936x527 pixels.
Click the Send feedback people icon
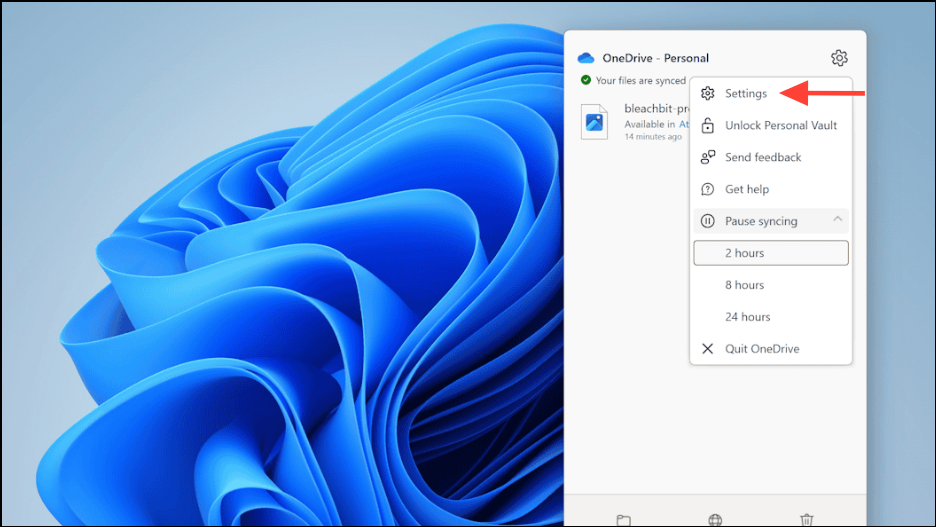pos(707,157)
